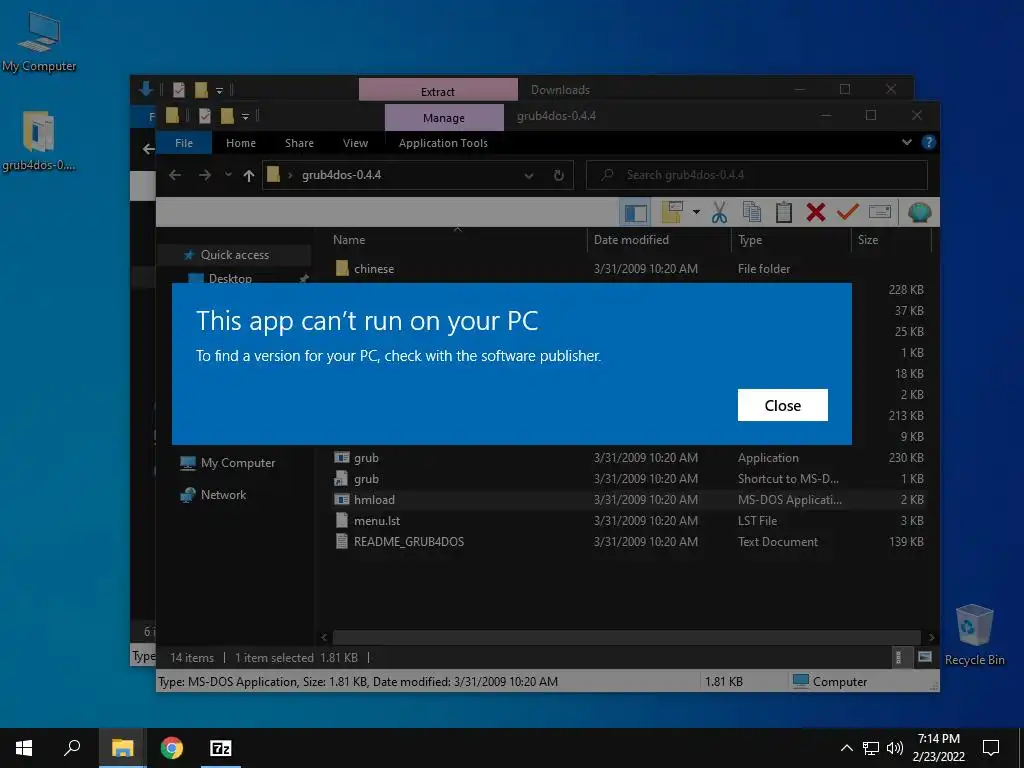Open 7-Zip from the taskbar

[221, 748]
